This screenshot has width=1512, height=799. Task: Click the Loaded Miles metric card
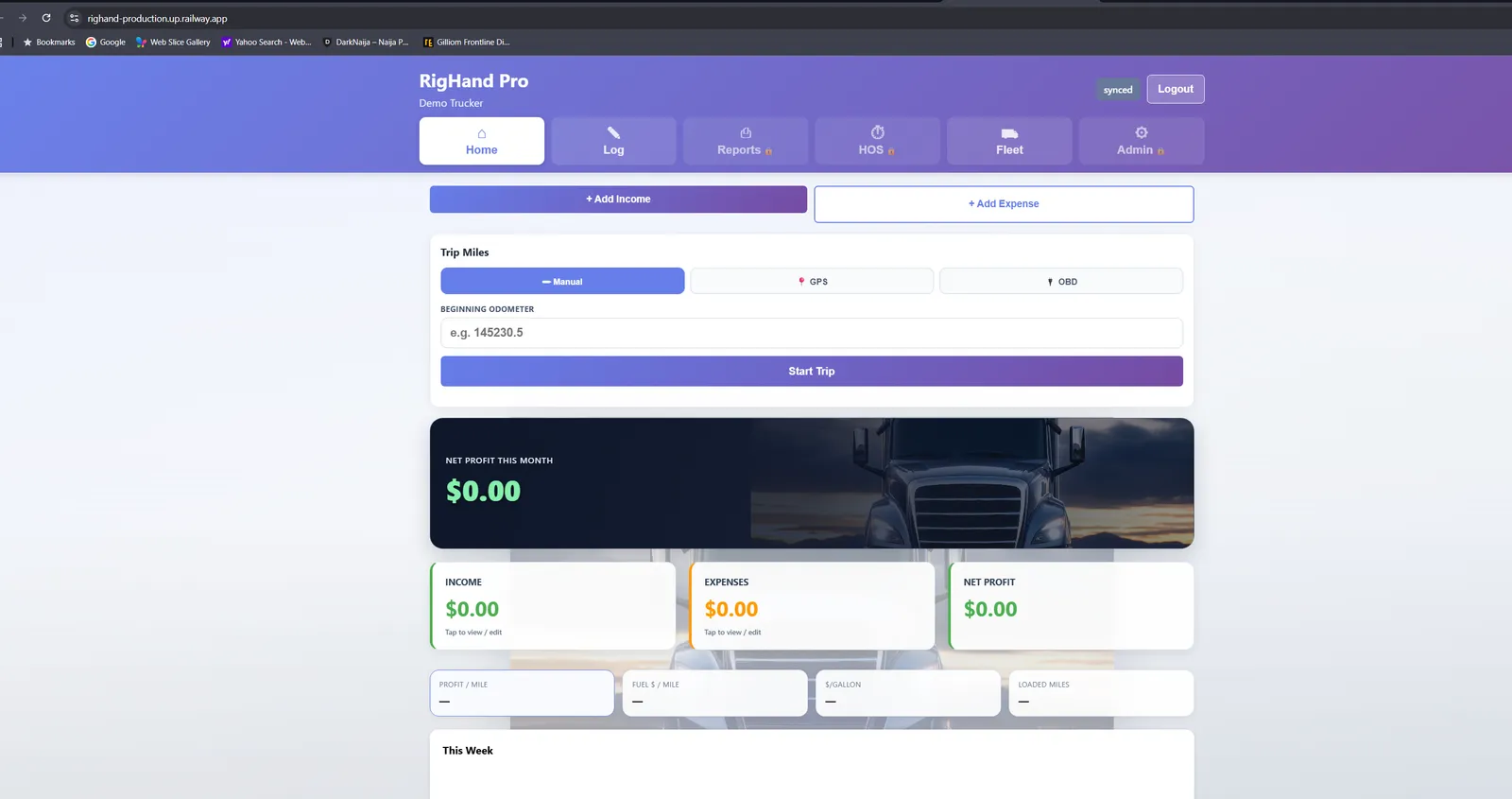click(x=1101, y=693)
